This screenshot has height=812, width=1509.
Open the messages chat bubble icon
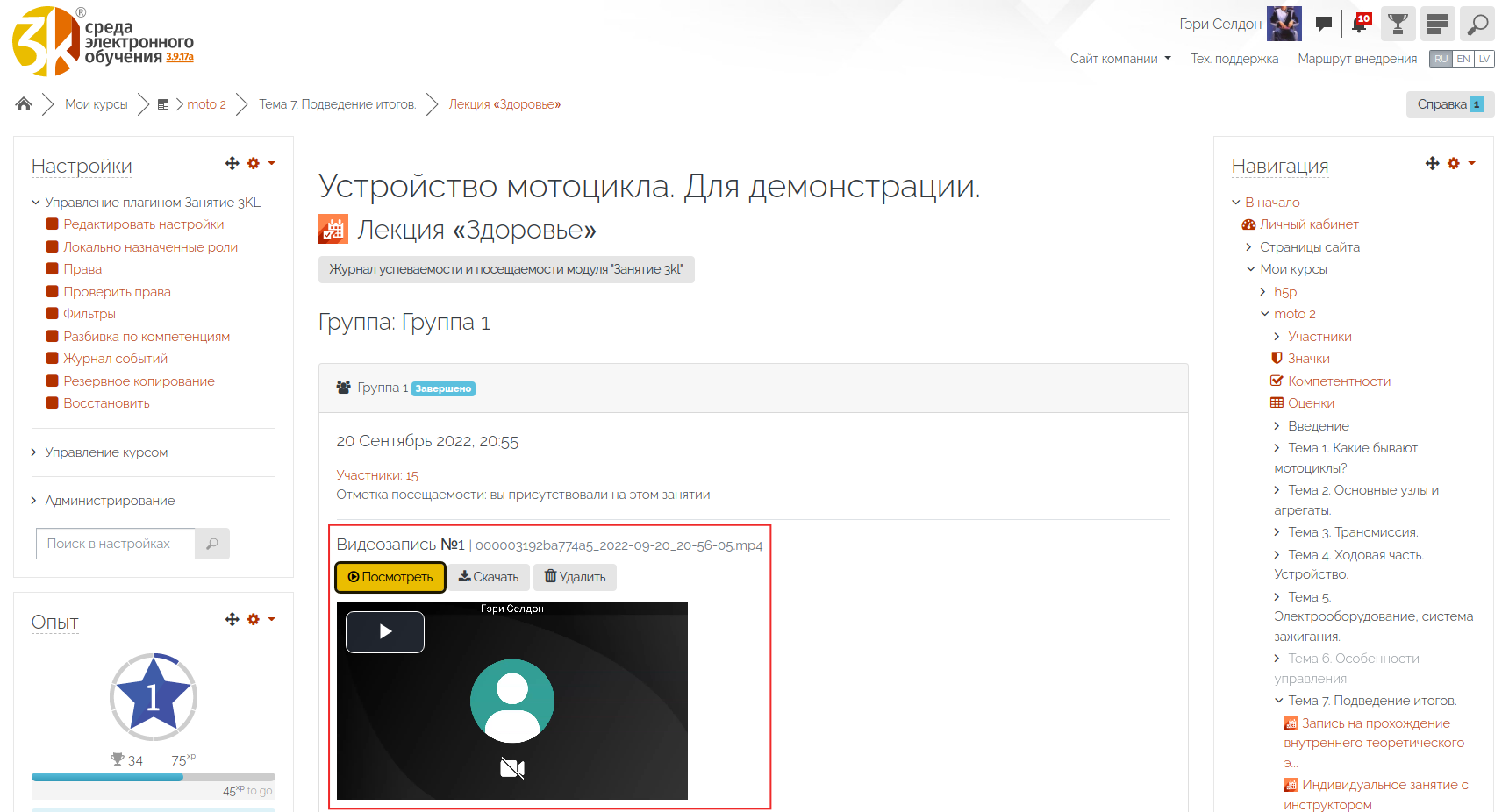tap(1324, 24)
